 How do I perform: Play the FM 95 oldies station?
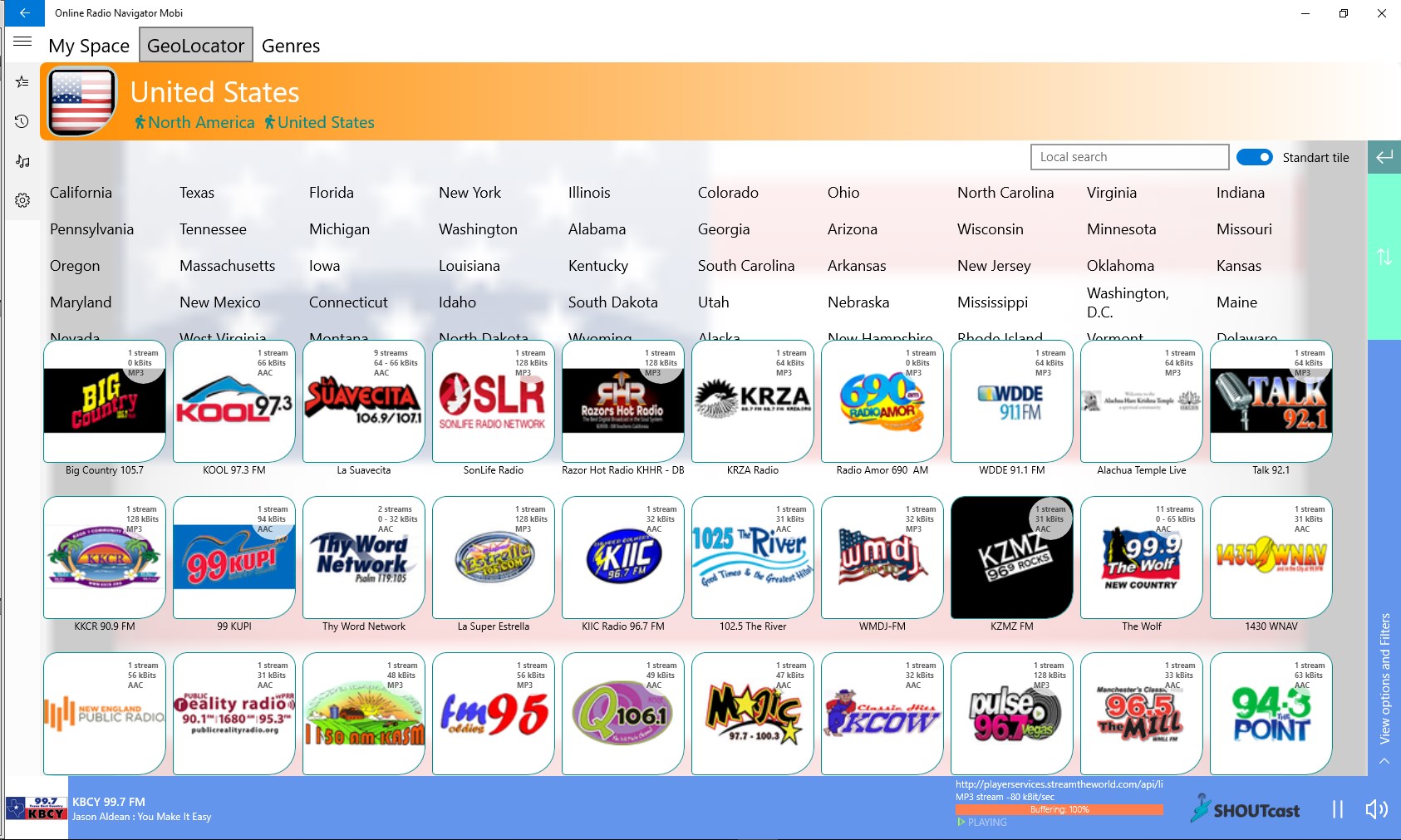pos(494,714)
